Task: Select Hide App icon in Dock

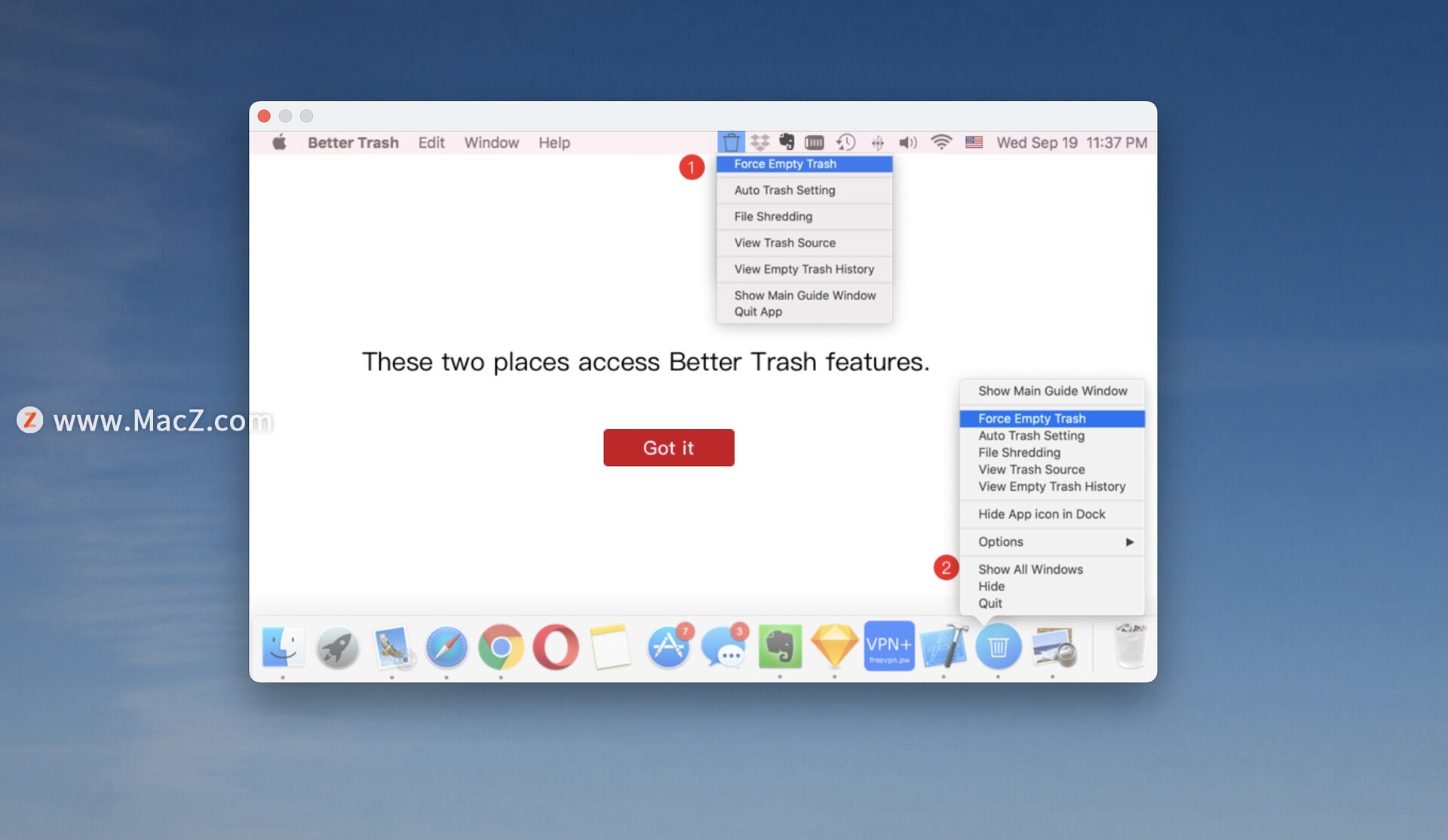Action: click(1052, 514)
